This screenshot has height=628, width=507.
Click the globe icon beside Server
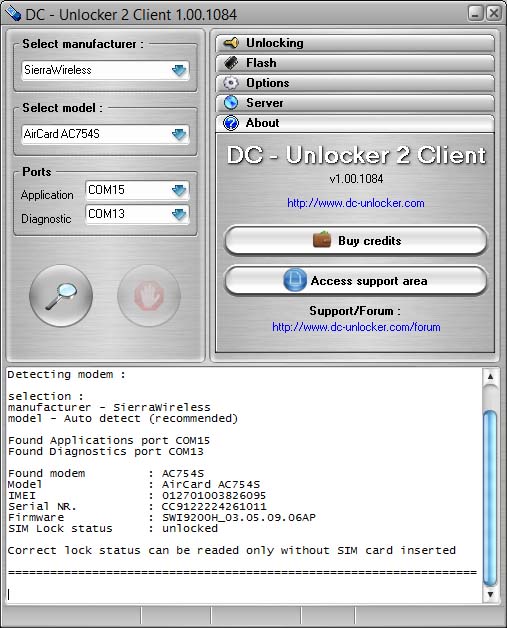click(231, 103)
